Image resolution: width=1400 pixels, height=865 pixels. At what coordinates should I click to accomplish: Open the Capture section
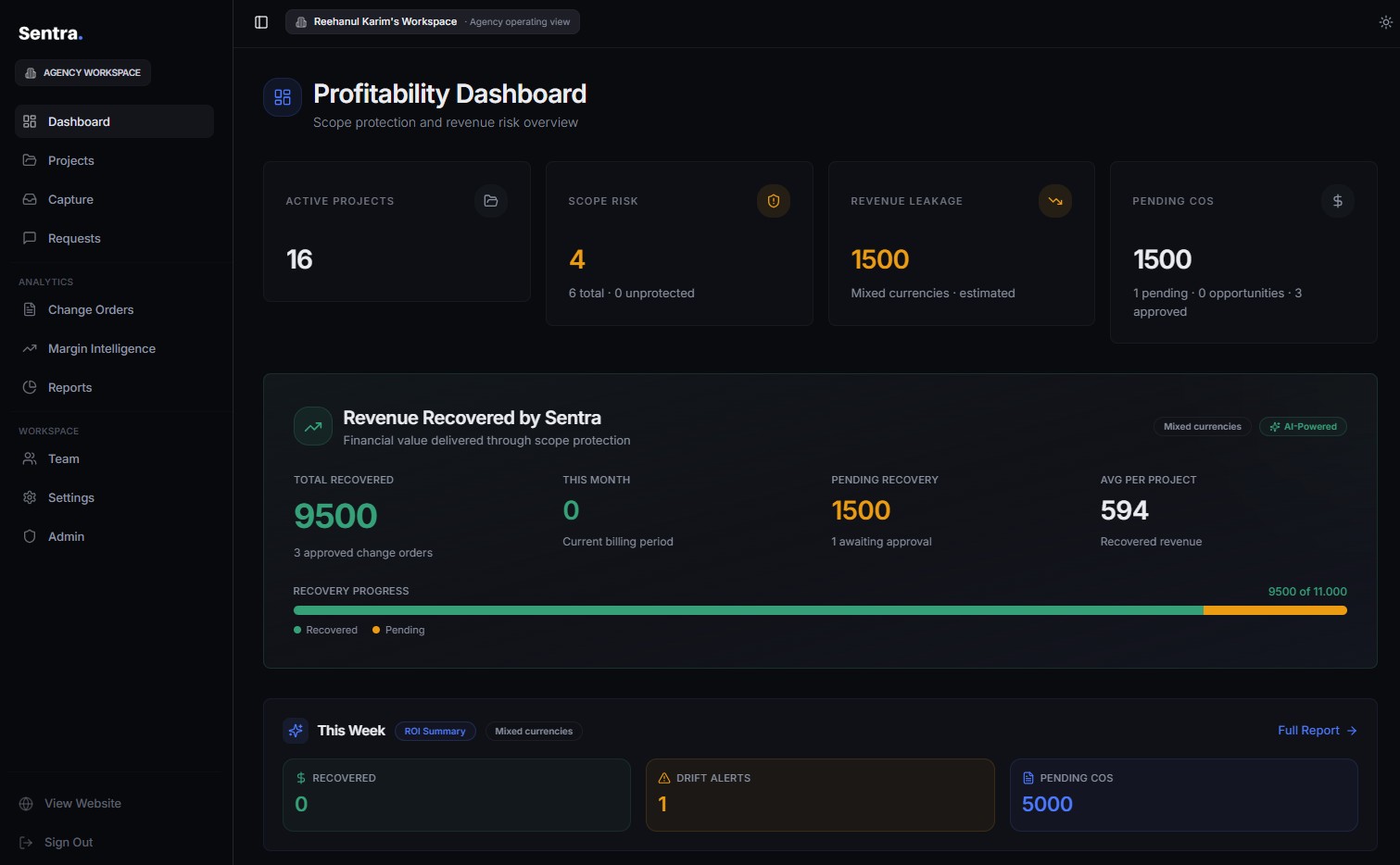coord(114,199)
